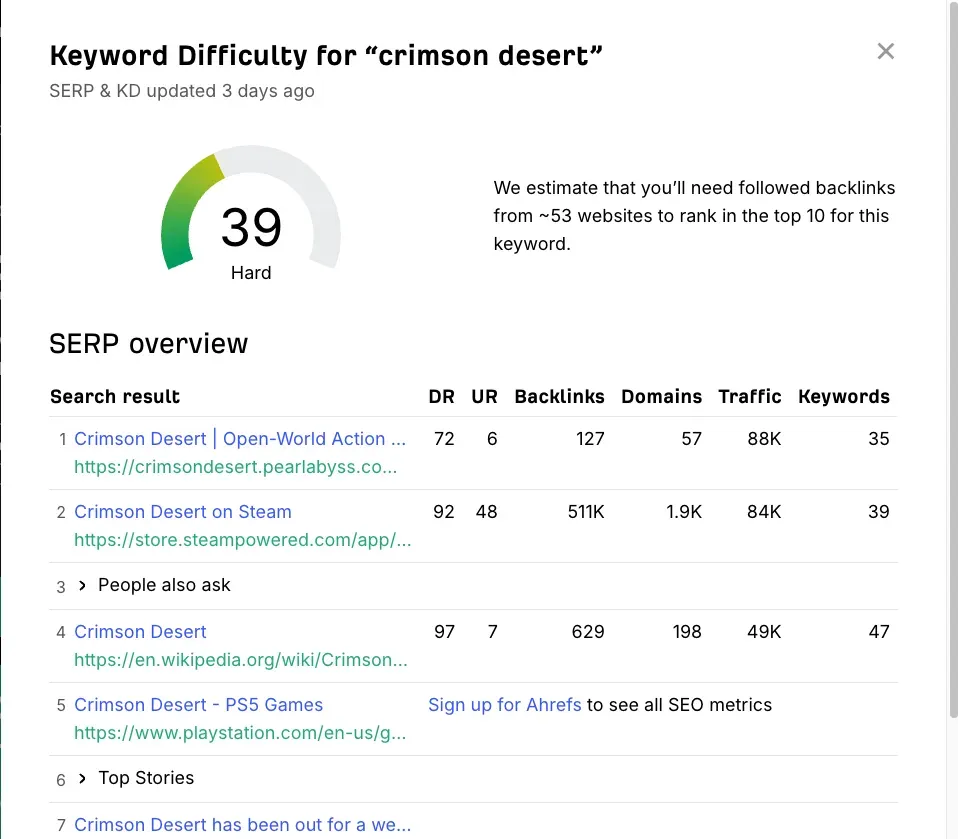Click the Domains column header
Screen dimensions: 958x839
coord(661,397)
